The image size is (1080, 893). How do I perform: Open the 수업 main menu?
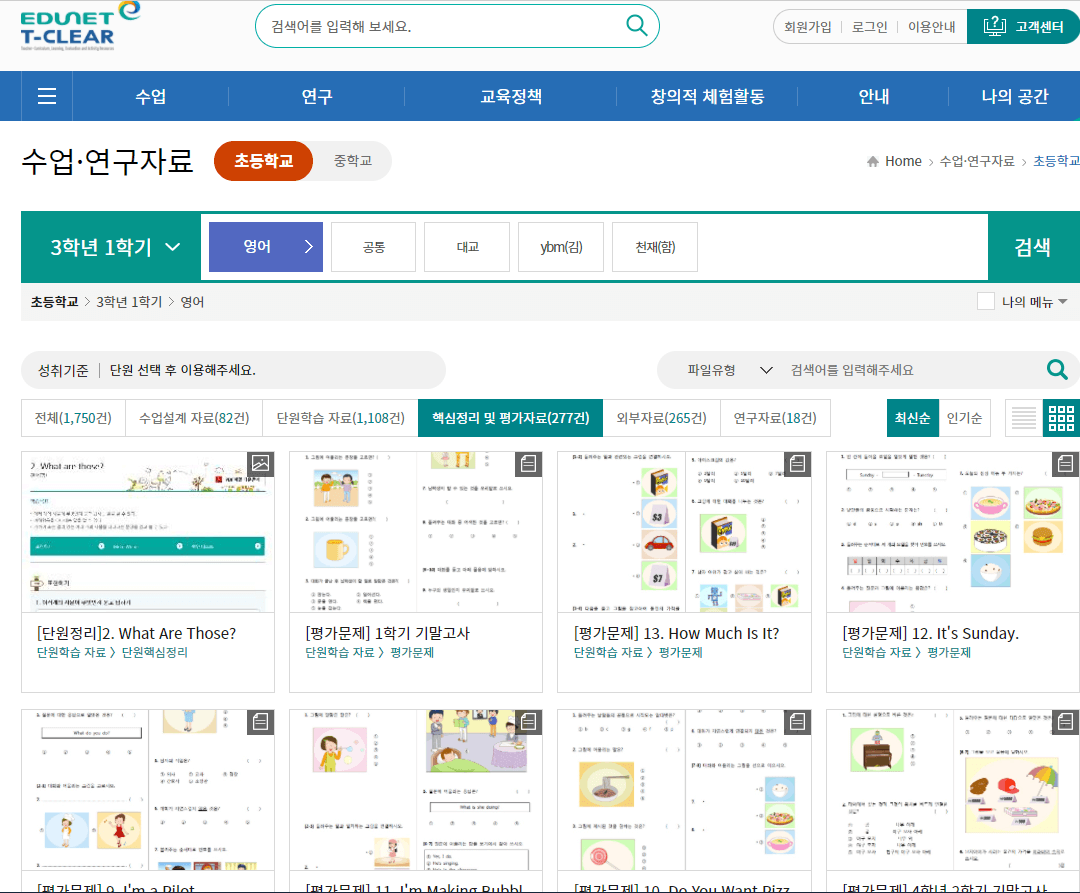150,96
